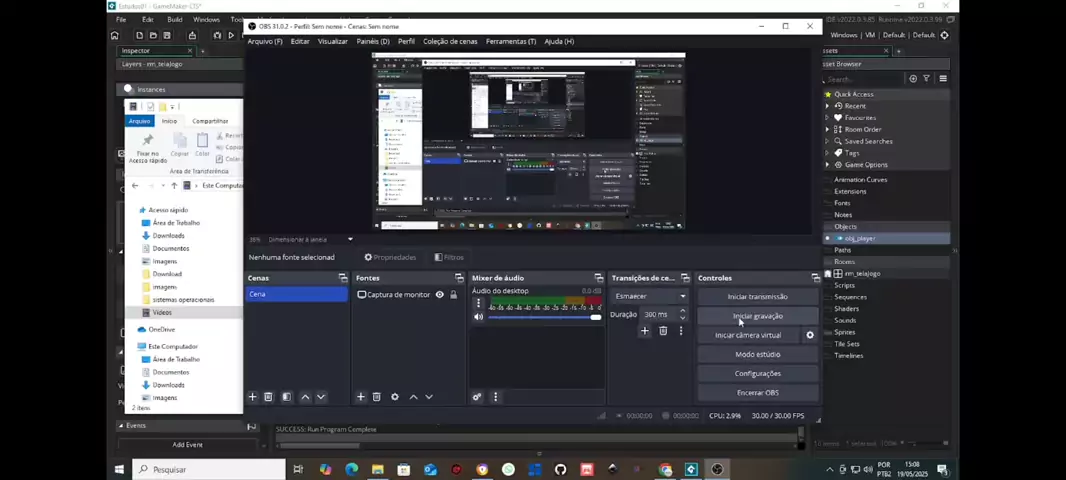Click the virtual camera settings gear

pyautogui.click(x=810, y=335)
